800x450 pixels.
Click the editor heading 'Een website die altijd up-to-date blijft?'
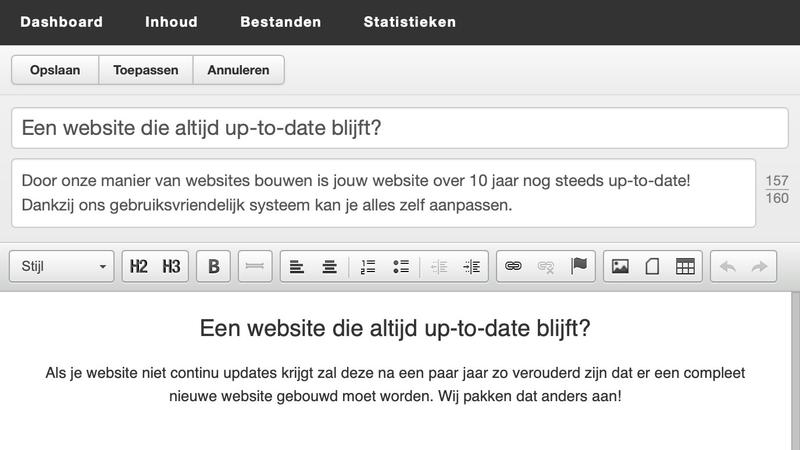(395, 328)
